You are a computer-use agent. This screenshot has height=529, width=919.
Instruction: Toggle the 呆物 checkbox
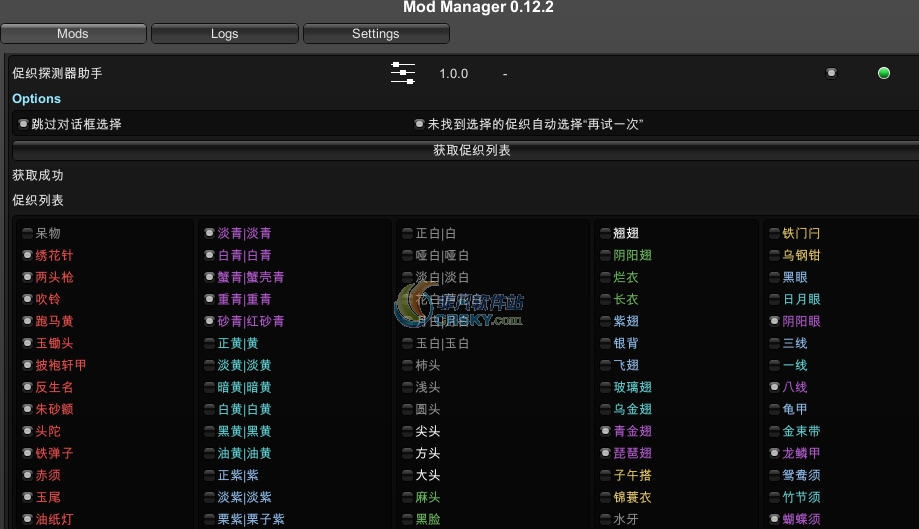click(27, 233)
